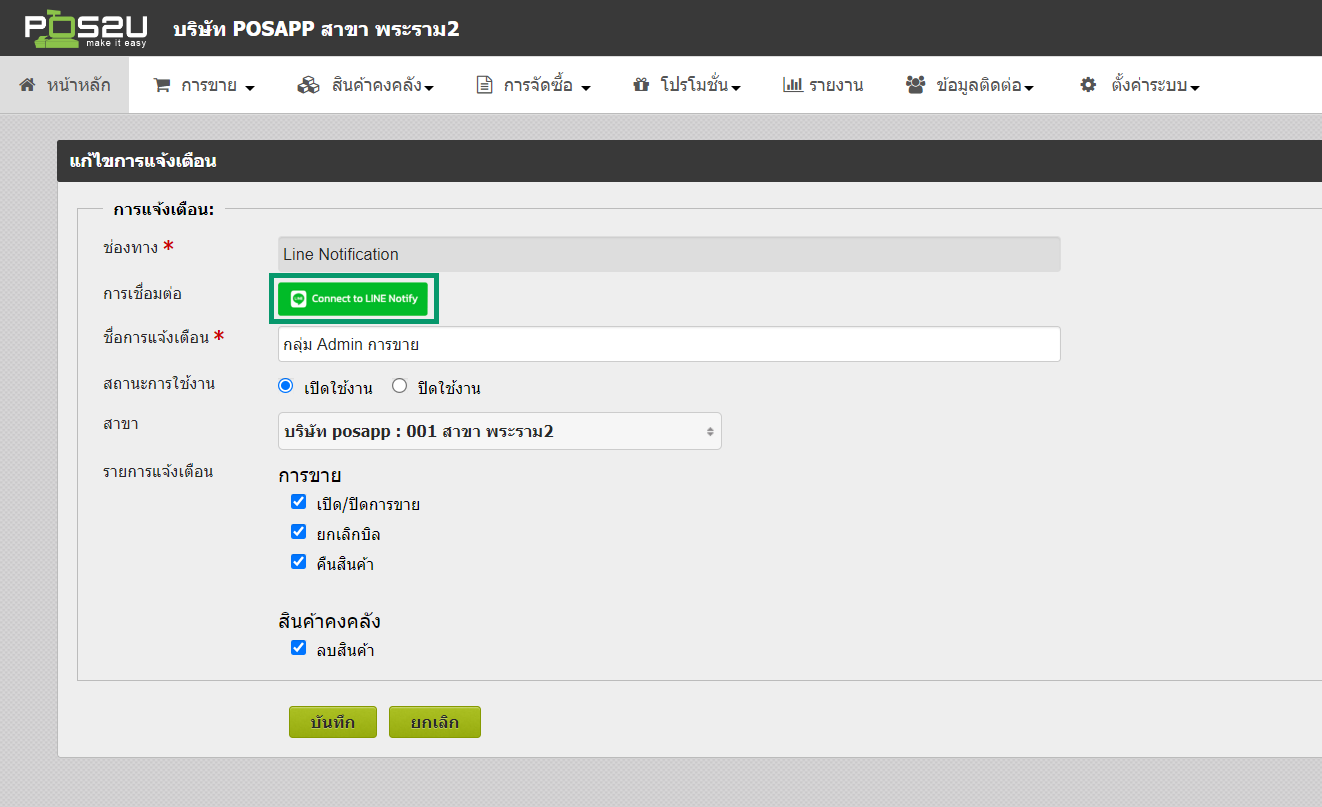Click the ยกเลิกบิล label text
The width and height of the screenshot is (1322, 807).
click(x=348, y=534)
